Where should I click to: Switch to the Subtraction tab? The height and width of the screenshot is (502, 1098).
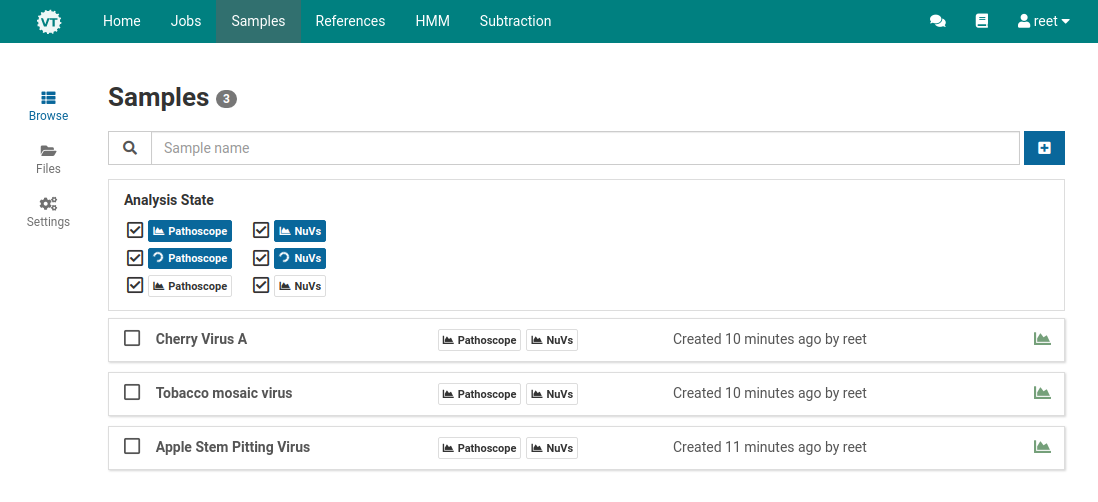coord(515,21)
